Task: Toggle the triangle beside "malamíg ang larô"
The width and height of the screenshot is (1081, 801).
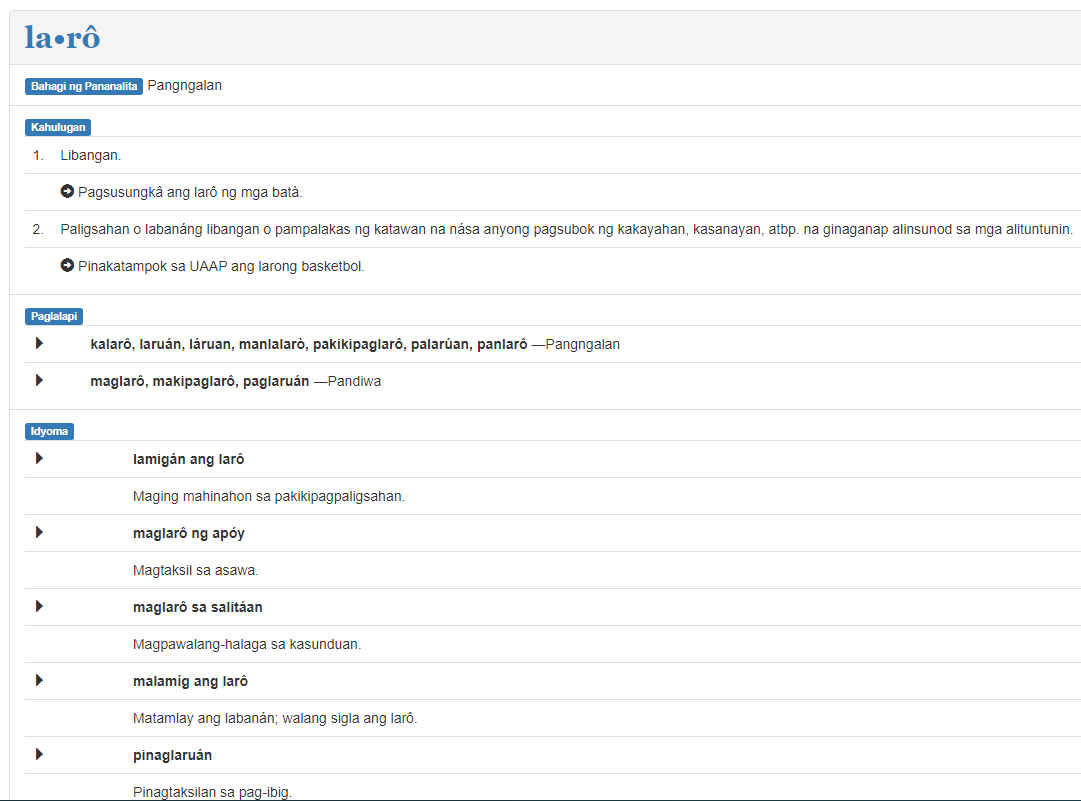Action: [40, 681]
